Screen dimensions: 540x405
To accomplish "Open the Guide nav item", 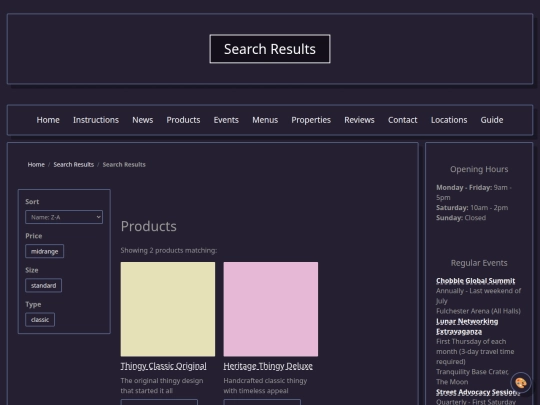I will coord(492,120).
